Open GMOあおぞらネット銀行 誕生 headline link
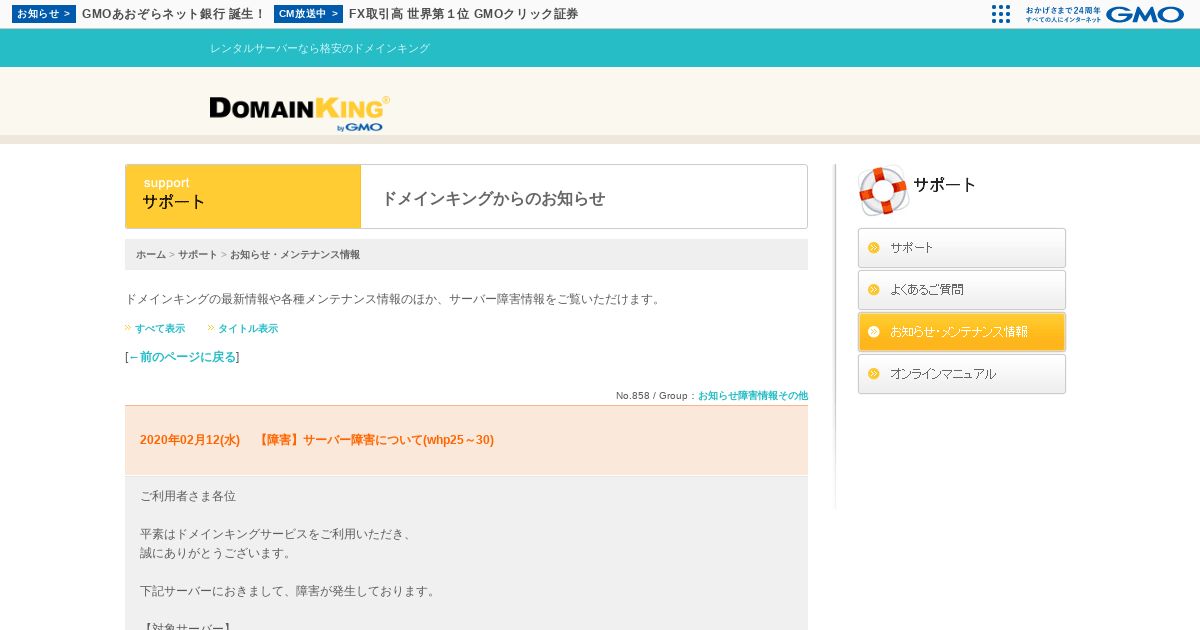Viewport: 1200px width, 630px height. pyautogui.click(x=173, y=14)
